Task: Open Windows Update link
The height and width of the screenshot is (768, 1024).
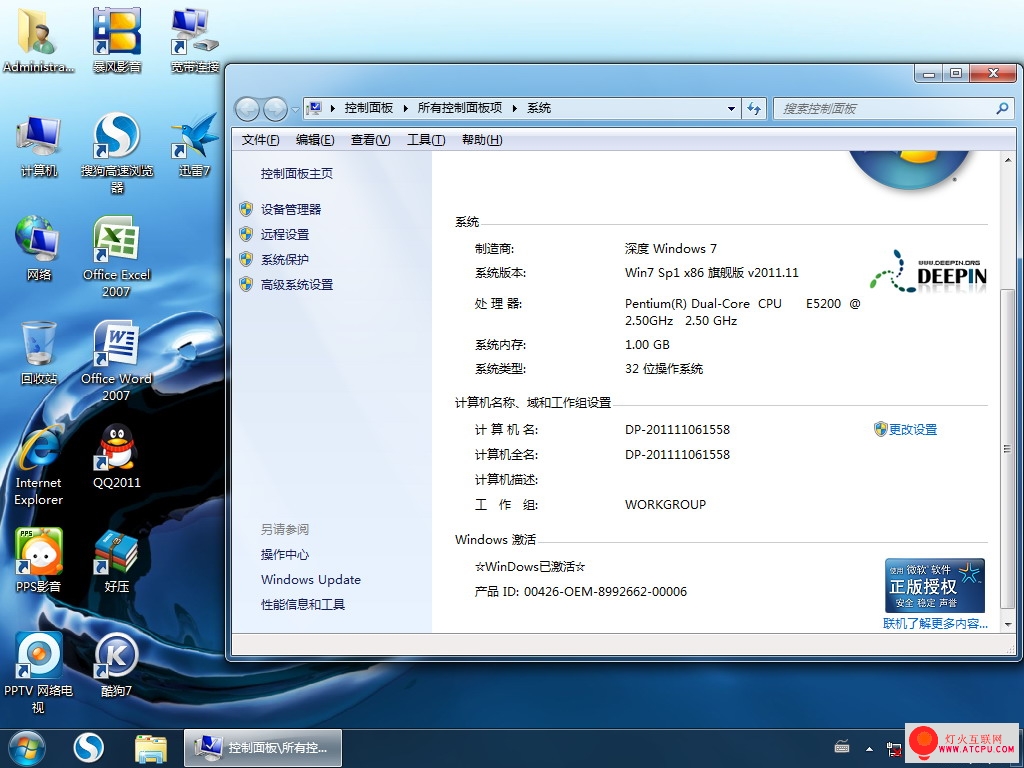Action: 310,579
